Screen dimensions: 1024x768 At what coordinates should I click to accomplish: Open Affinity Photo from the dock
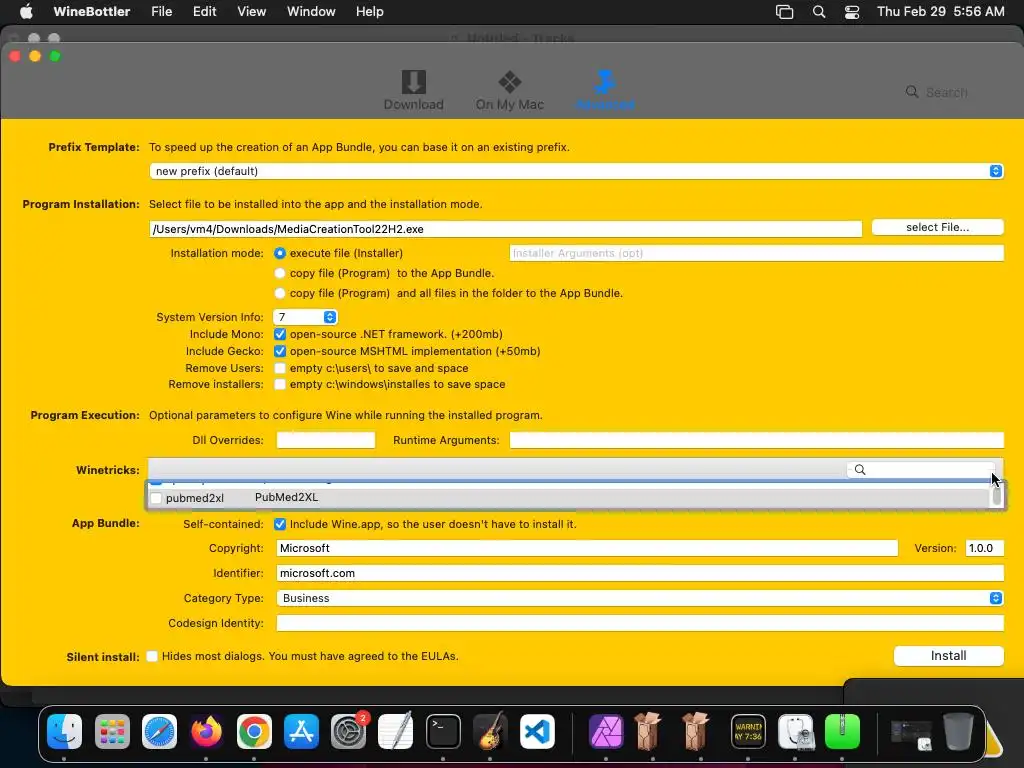pyautogui.click(x=606, y=731)
